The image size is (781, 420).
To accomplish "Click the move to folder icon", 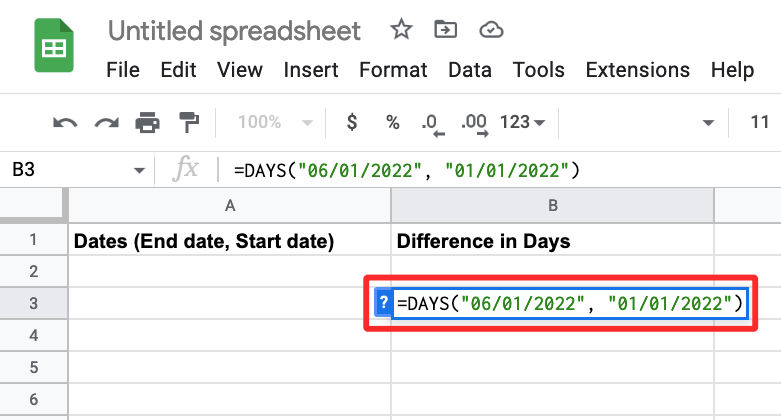I will [446, 30].
